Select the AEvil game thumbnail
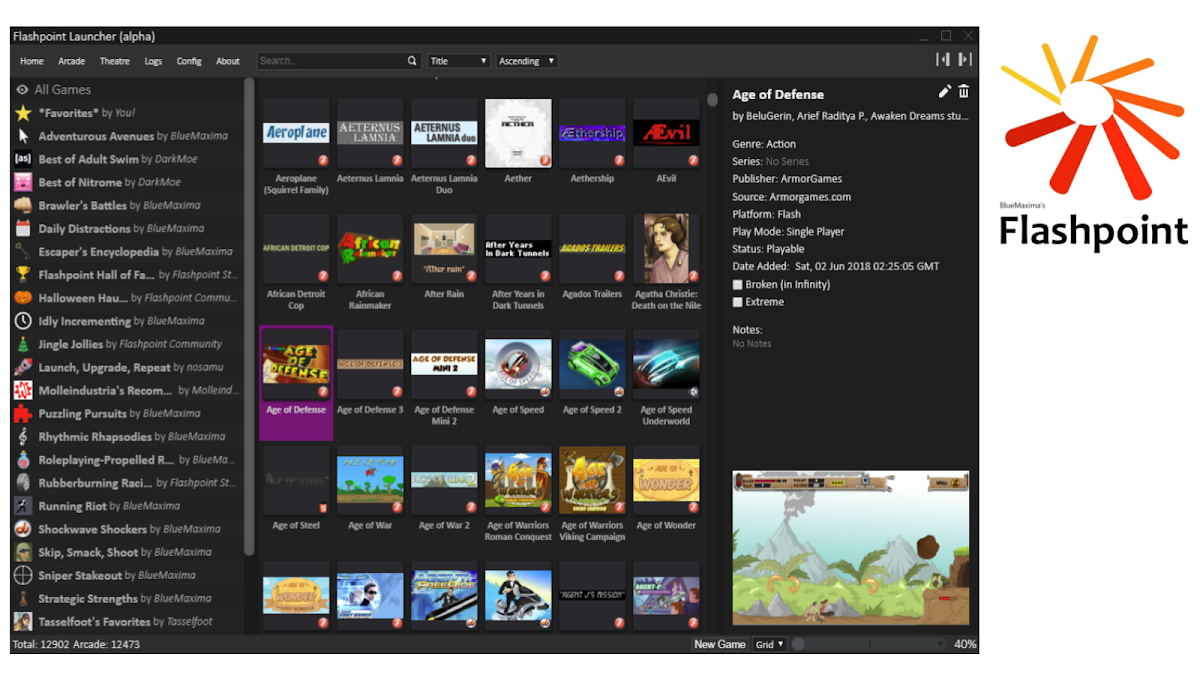 (666, 133)
